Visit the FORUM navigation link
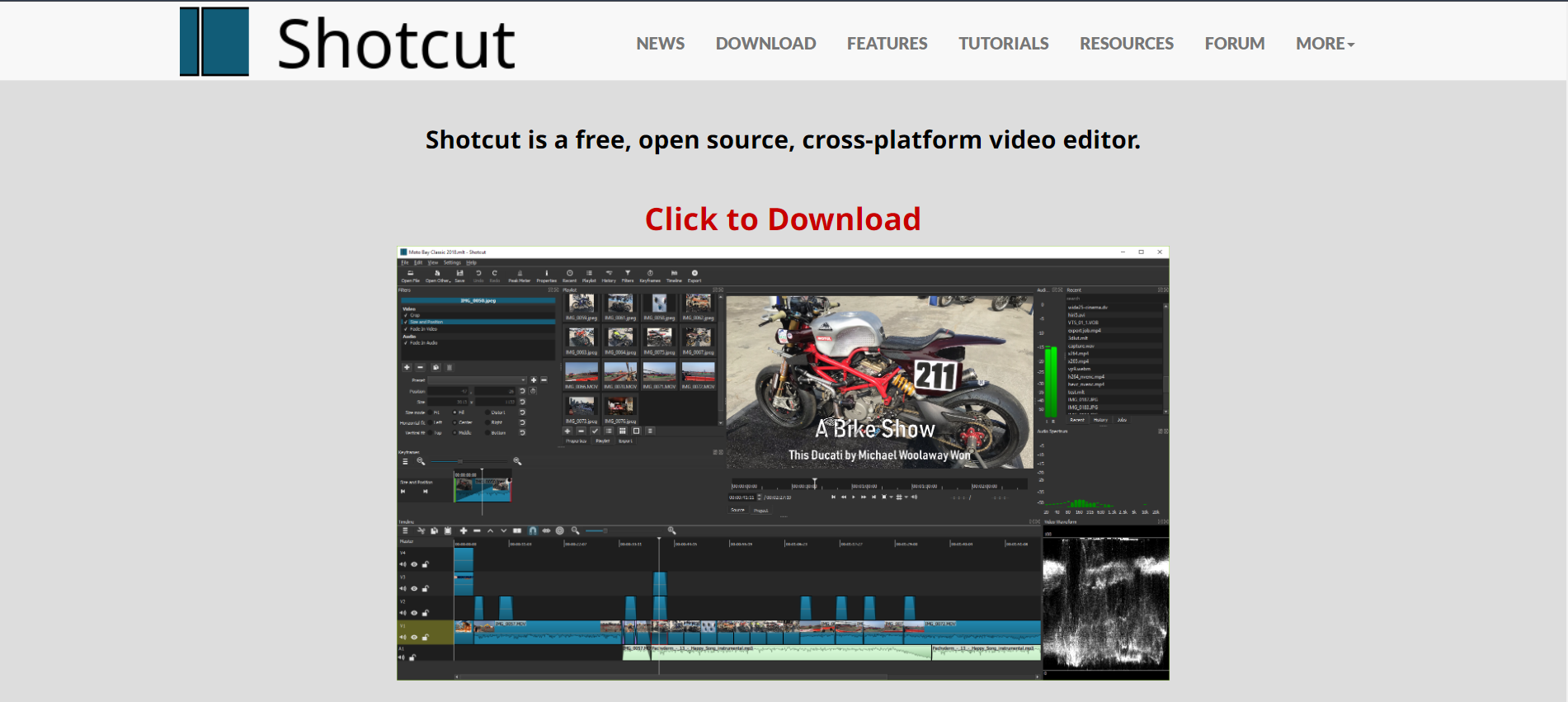Image resolution: width=1568 pixels, height=702 pixels. coord(1234,43)
